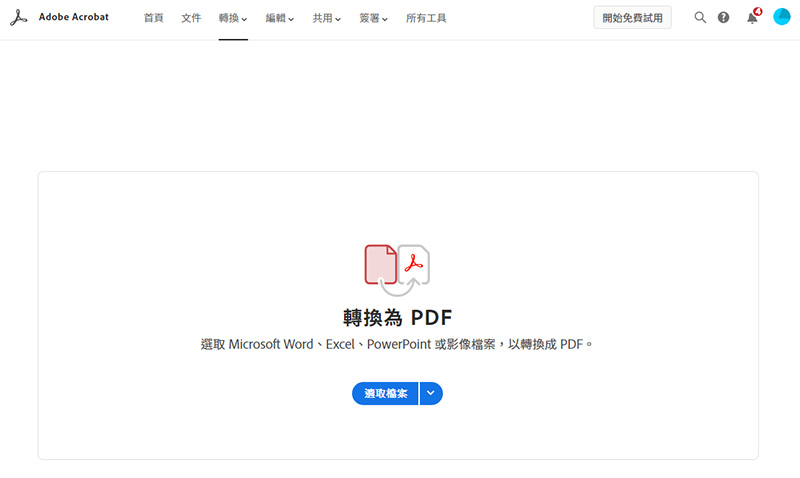Open the search magnifier icon
Viewport: 800px width, 478px height.
click(x=700, y=18)
